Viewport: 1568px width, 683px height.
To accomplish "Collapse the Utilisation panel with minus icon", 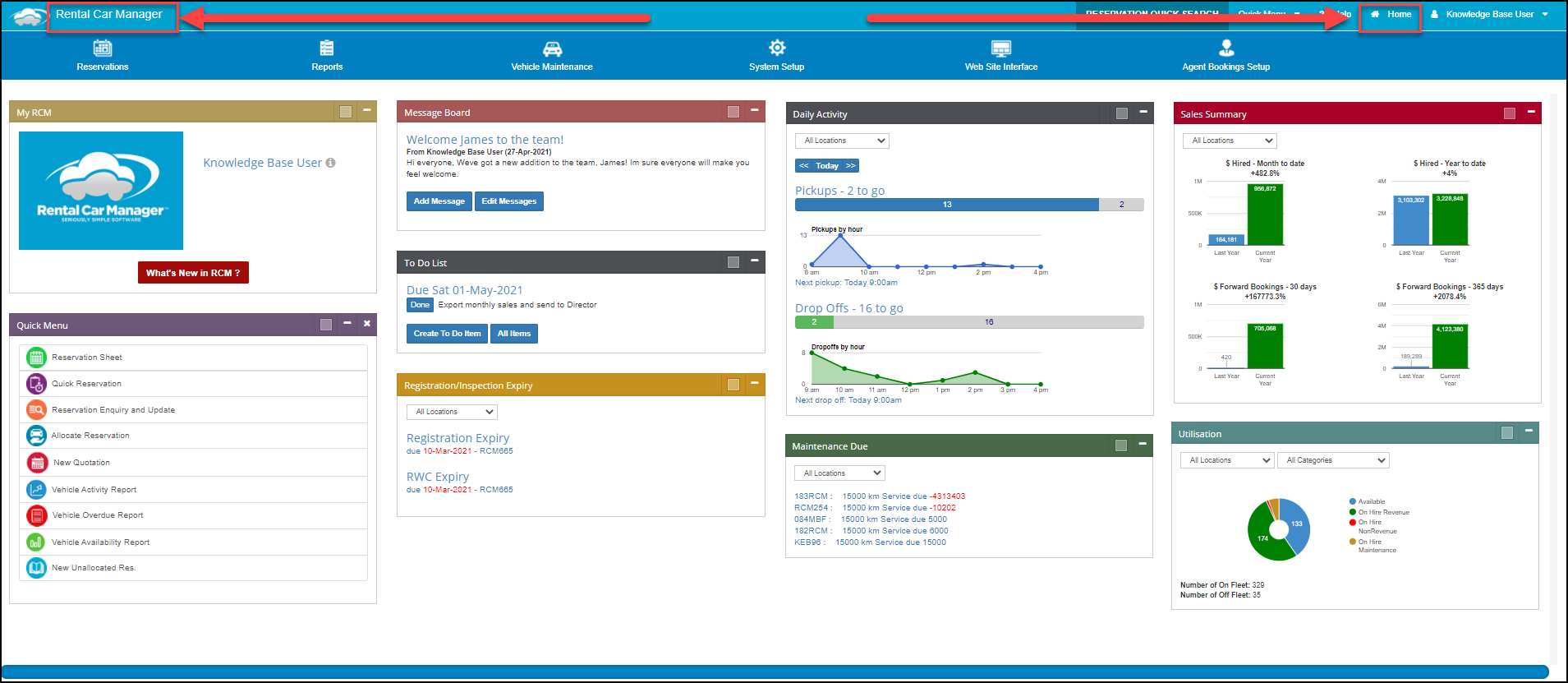I will pyautogui.click(x=1529, y=431).
